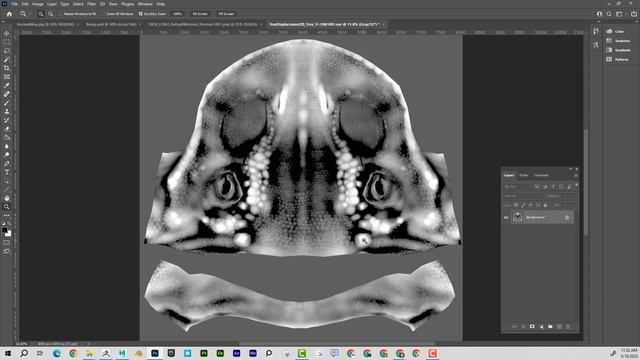This screenshot has width=640, height=360.
Task: Select the Magic Wand tool
Action: click(7, 60)
